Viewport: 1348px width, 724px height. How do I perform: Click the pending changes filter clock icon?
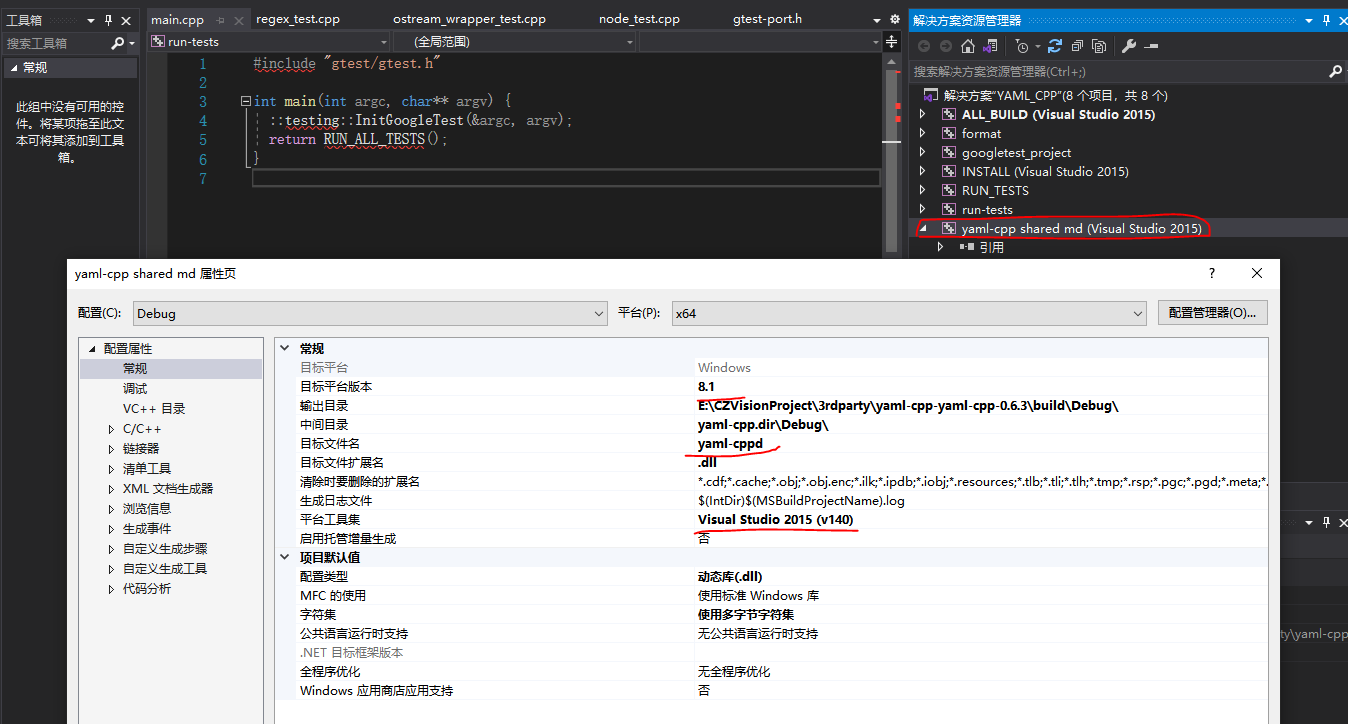[x=1021, y=45]
